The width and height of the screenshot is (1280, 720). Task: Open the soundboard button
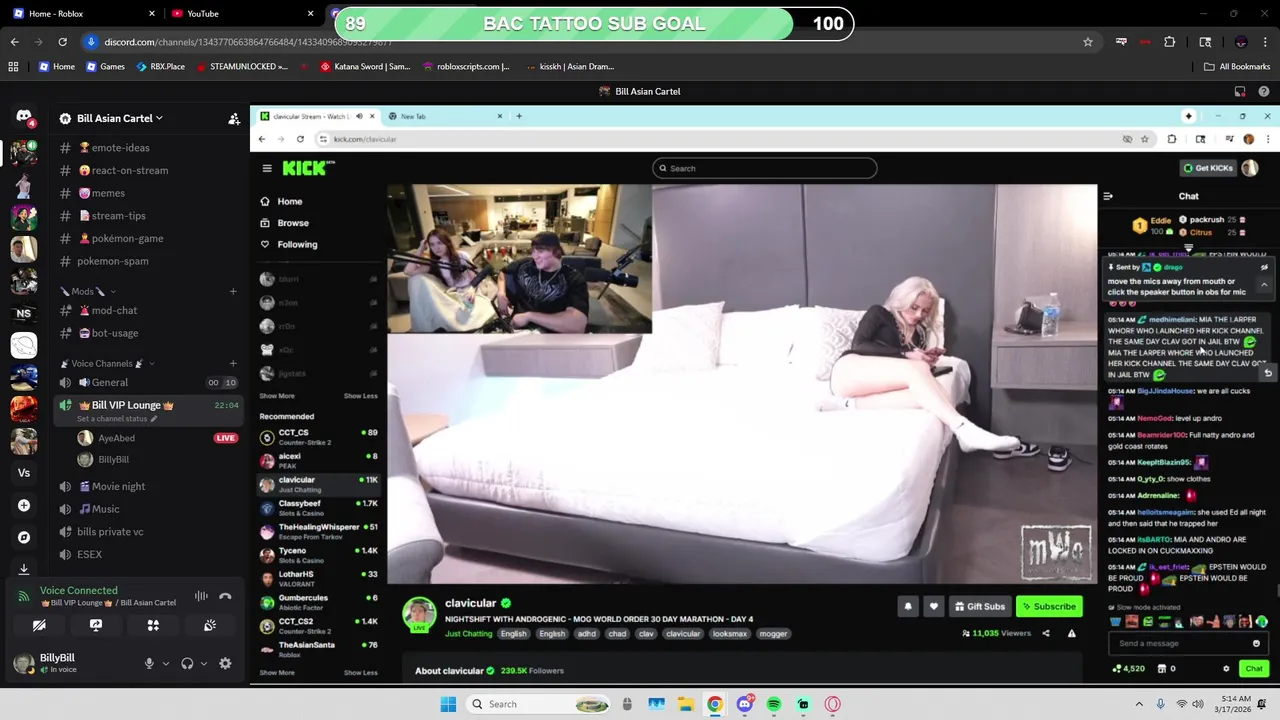(x=210, y=625)
